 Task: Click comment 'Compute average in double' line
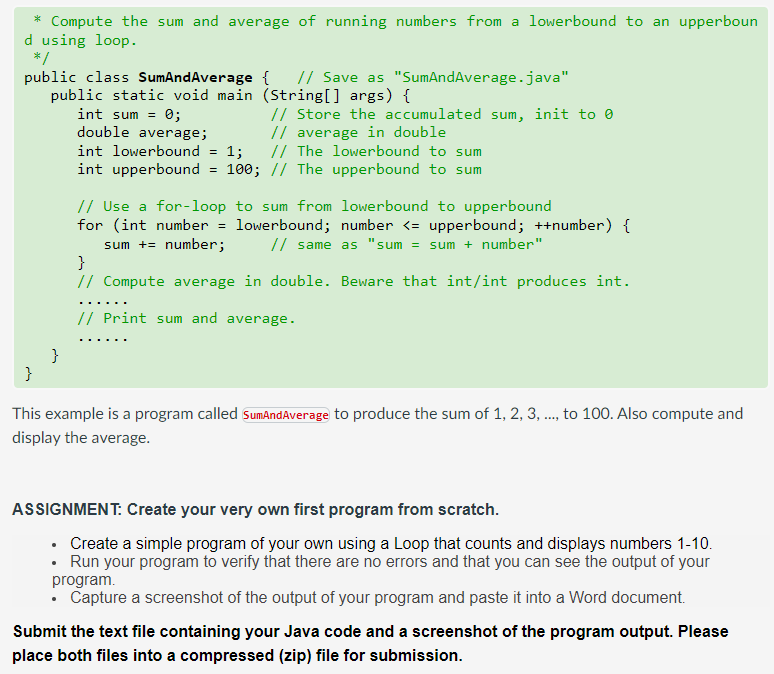pyautogui.click(x=353, y=281)
